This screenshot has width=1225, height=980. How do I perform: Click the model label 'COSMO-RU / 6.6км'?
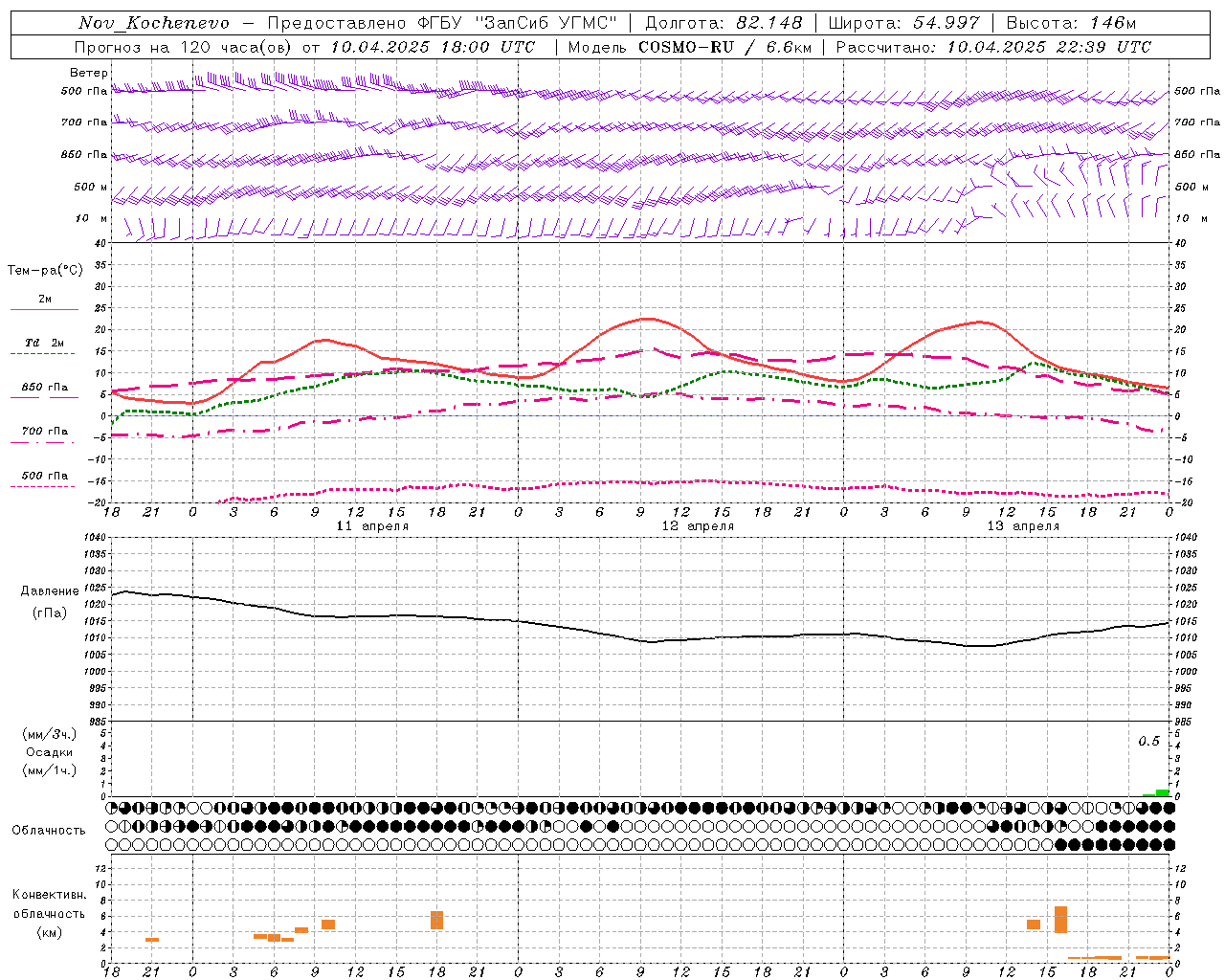pyautogui.click(x=724, y=46)
